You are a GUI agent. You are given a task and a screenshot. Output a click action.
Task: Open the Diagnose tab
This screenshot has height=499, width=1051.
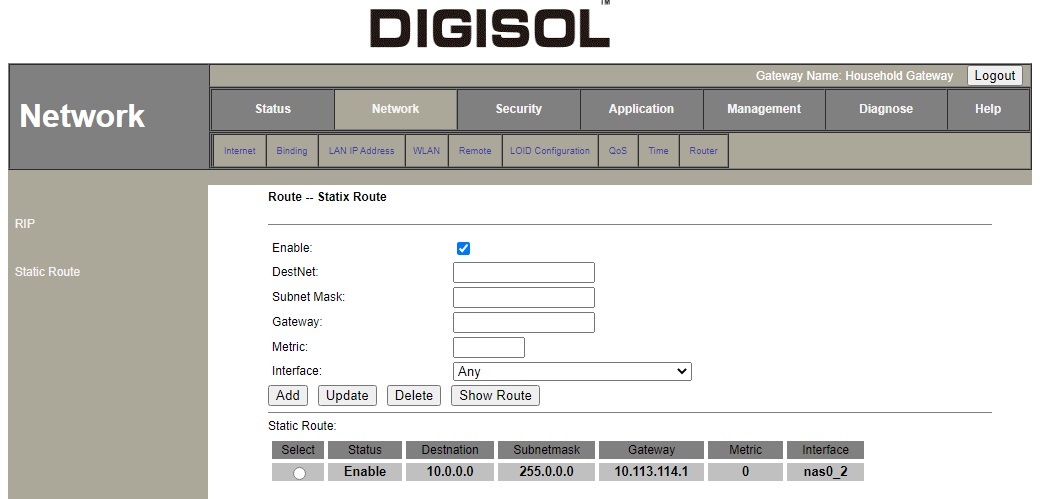coord(885,109)
